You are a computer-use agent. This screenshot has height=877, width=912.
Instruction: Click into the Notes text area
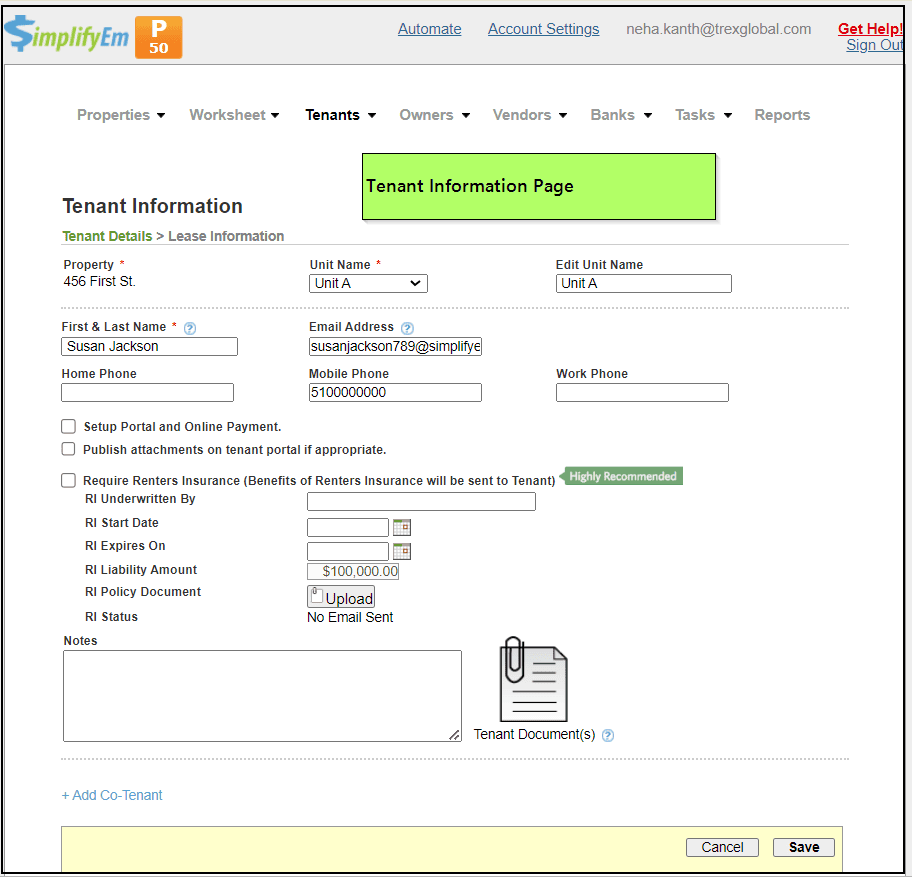(262, 696)
